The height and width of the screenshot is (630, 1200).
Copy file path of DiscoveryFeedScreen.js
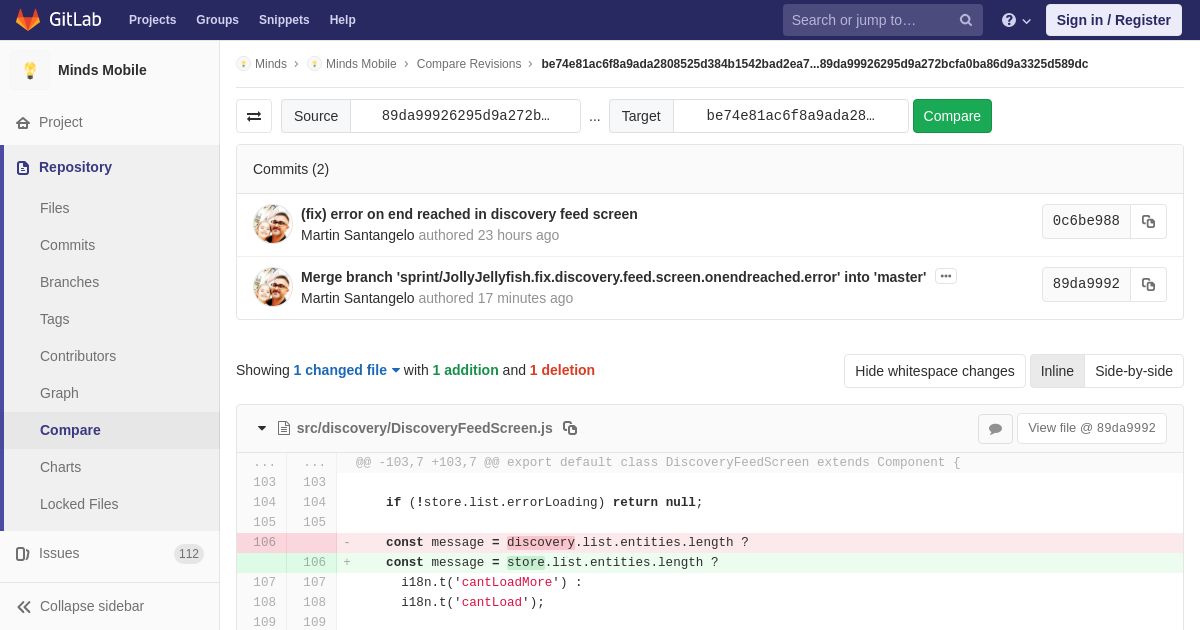pos(570,428)
